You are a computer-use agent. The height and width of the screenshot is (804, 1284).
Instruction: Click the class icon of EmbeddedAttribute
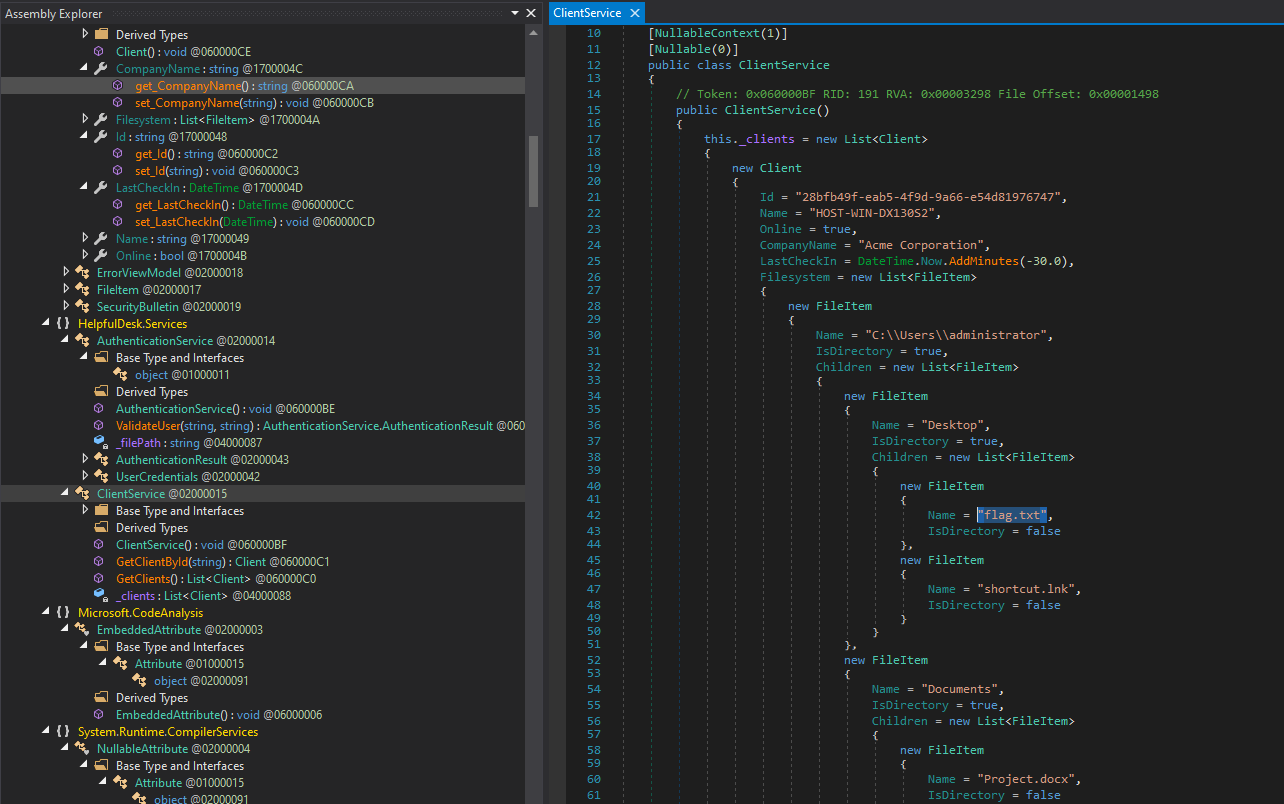click(82, 630)
